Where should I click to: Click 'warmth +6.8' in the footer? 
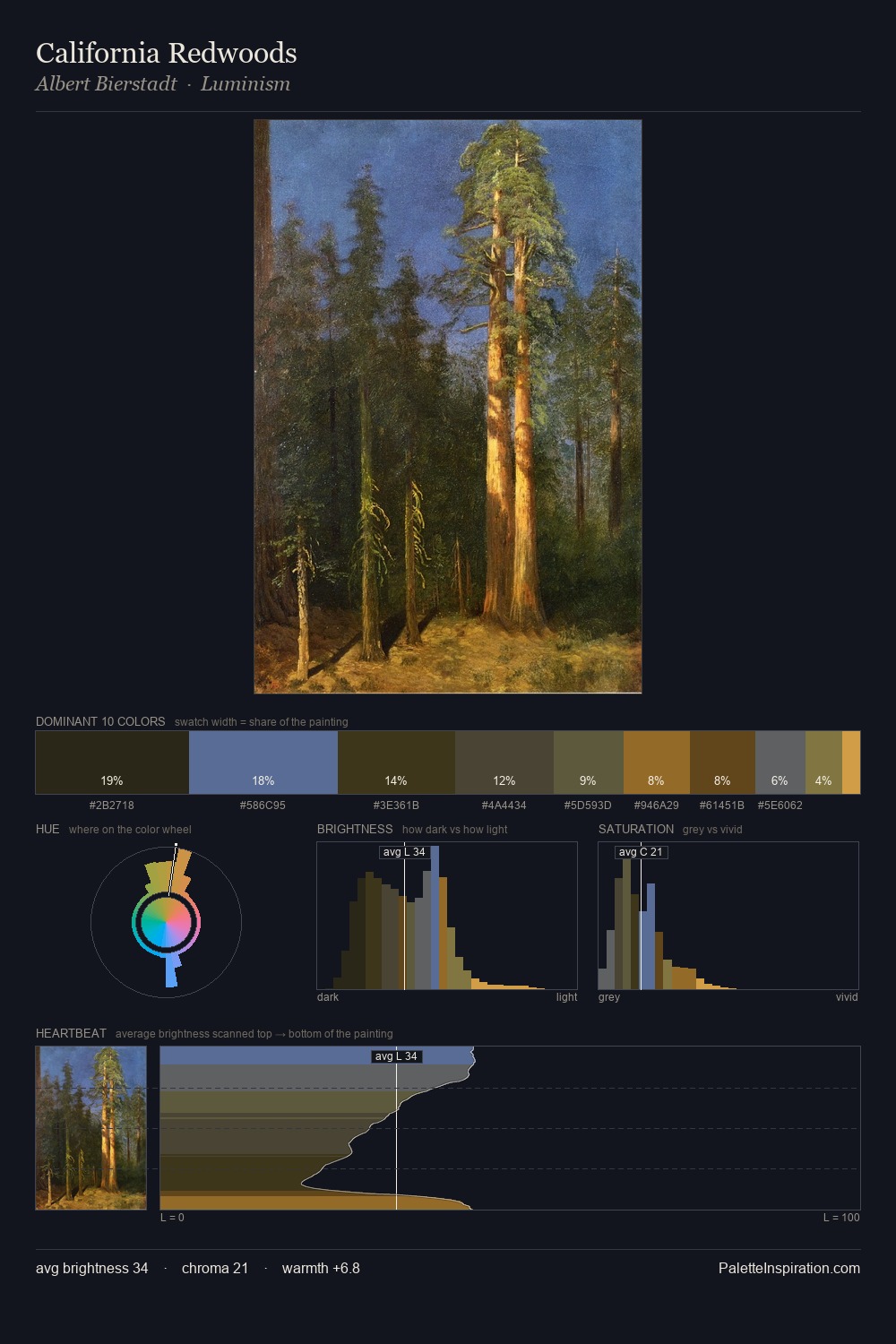pyautogui.click(x=321, y=1269)
